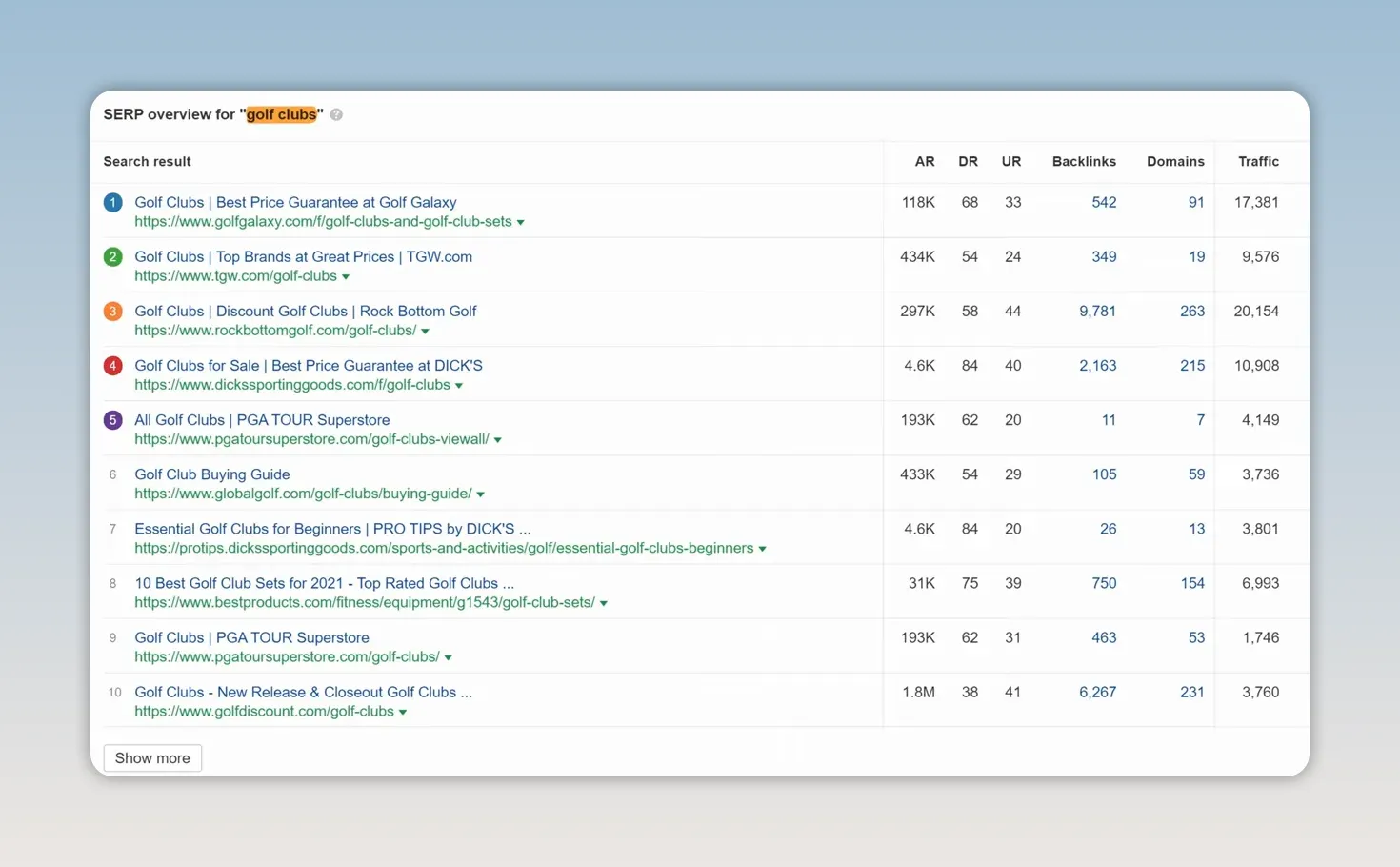Viewport: 1400px width, 867px height.
Task: Open the Rock Bottom Golf result title
Action: (306, 311)
